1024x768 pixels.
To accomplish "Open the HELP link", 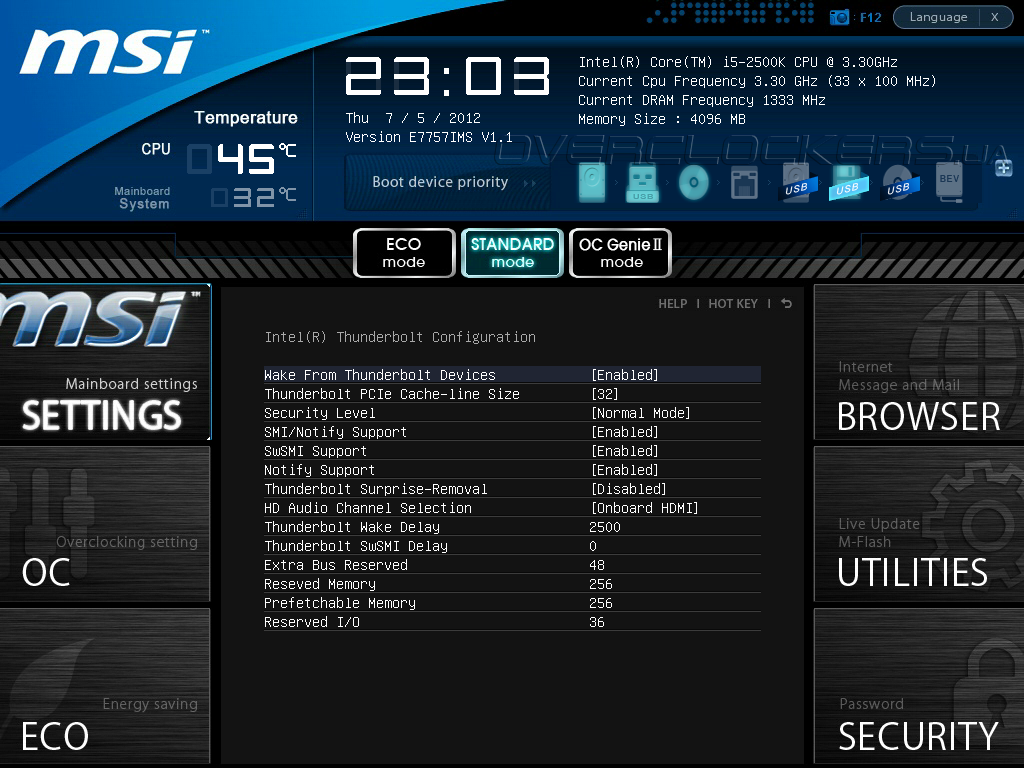I will click(x=673, y=304).
